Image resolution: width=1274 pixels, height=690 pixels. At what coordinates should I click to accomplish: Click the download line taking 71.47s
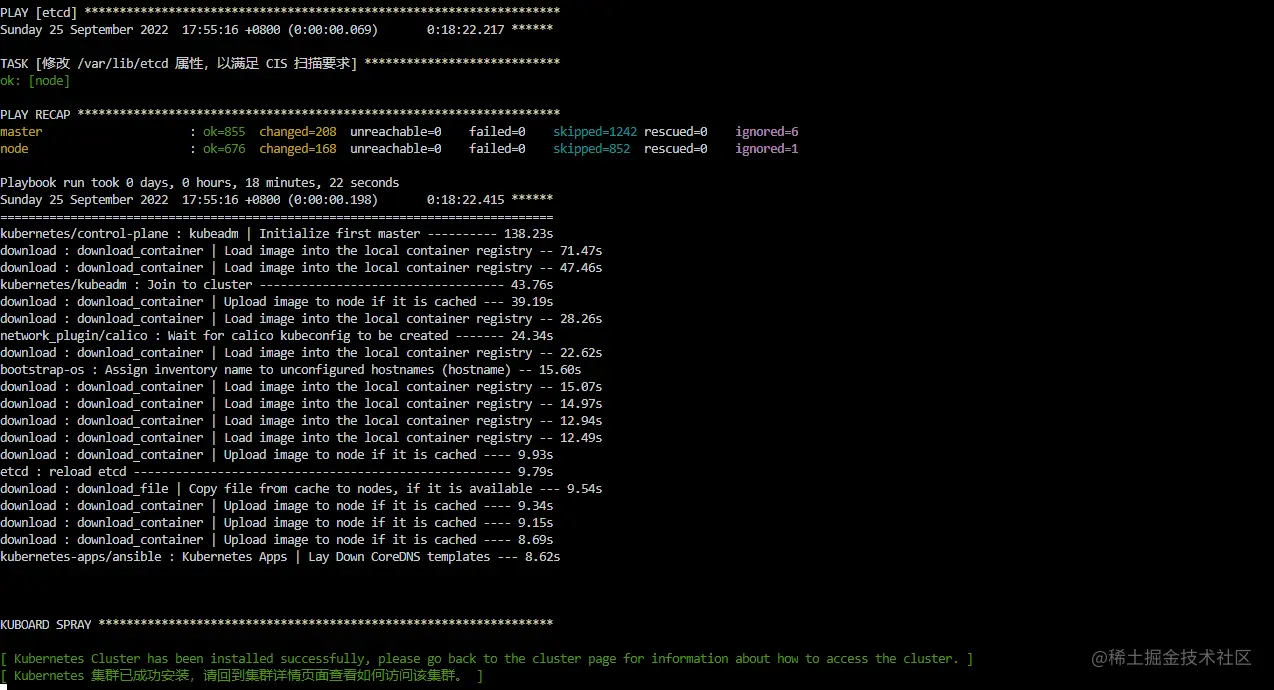301,250
